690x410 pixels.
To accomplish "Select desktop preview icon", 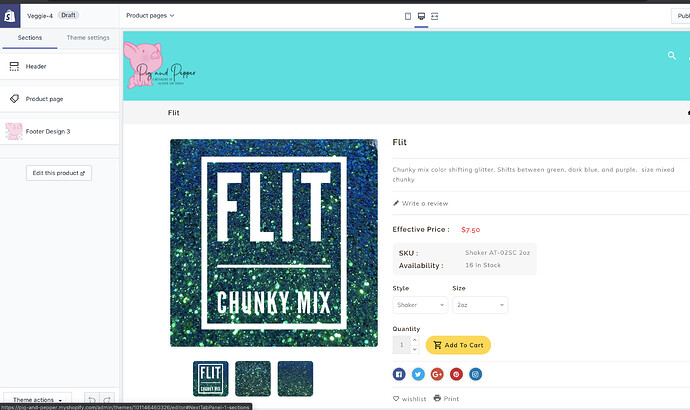I will (421, 16).
